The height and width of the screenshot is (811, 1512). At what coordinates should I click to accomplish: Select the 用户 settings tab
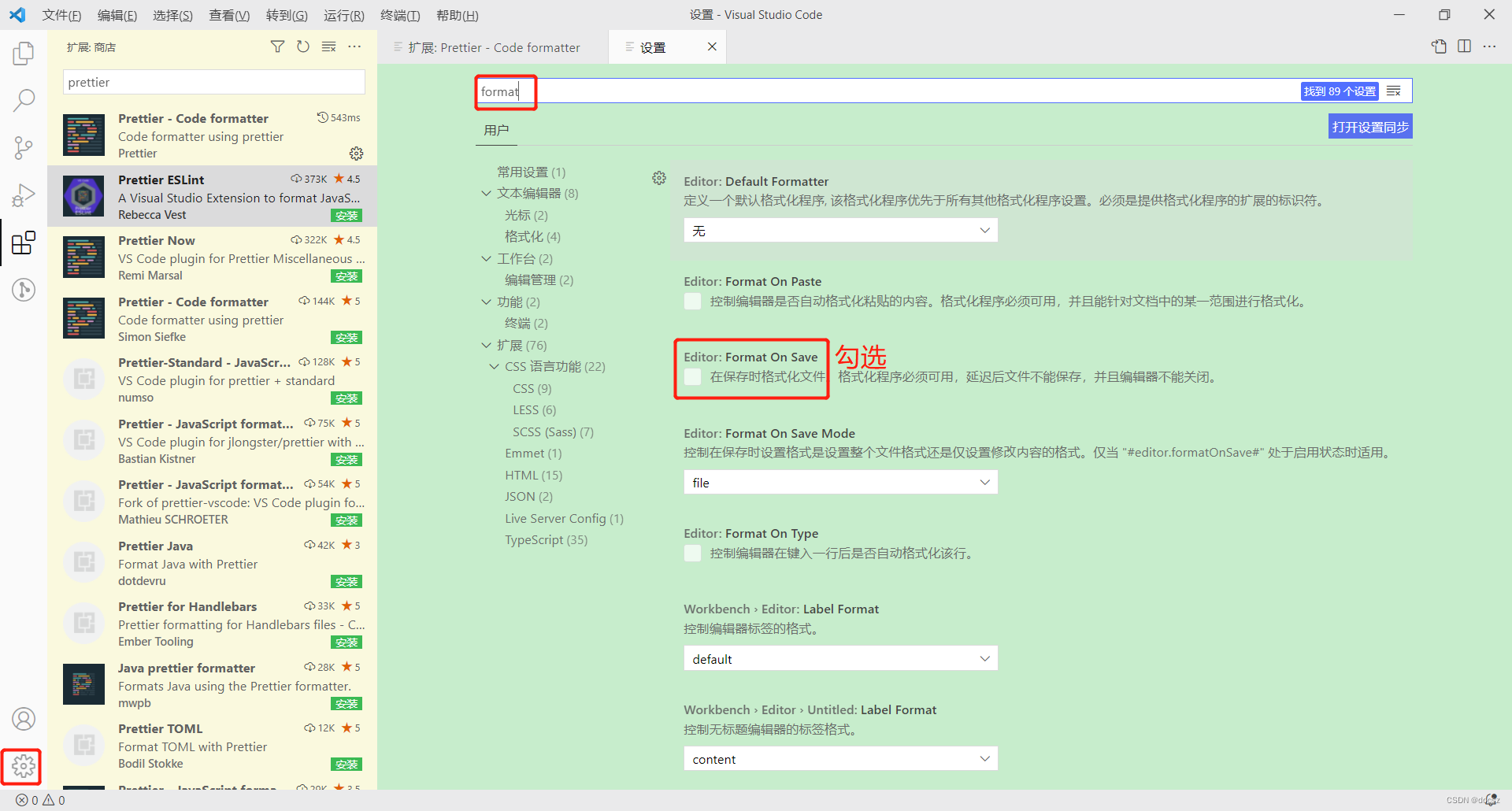point(496,131)
